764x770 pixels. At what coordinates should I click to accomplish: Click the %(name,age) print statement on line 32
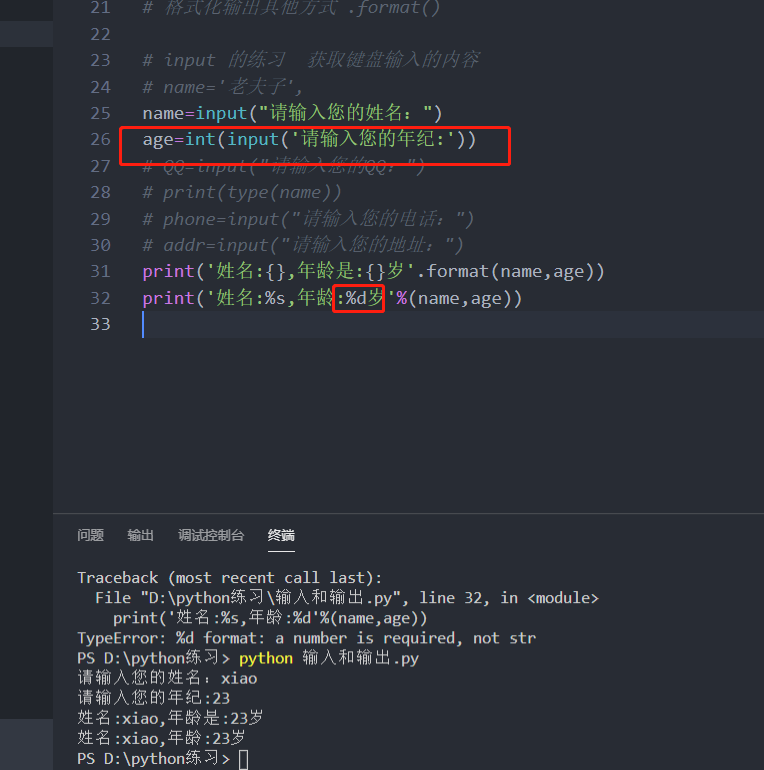tap(332, 298)
